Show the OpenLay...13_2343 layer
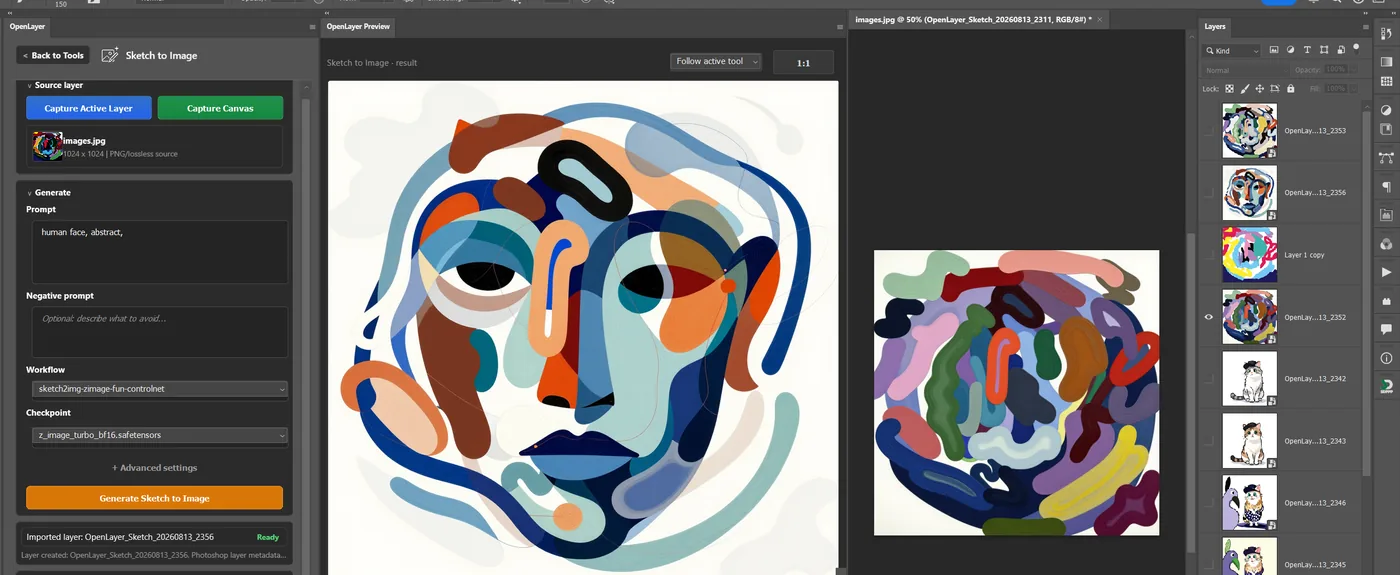 pyautogui.click(x=1209, y=441)
